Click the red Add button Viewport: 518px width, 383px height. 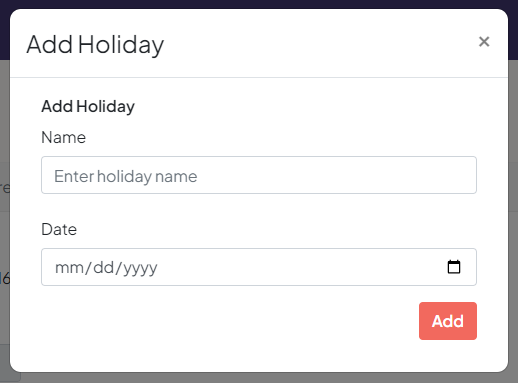tap(448, 321)
